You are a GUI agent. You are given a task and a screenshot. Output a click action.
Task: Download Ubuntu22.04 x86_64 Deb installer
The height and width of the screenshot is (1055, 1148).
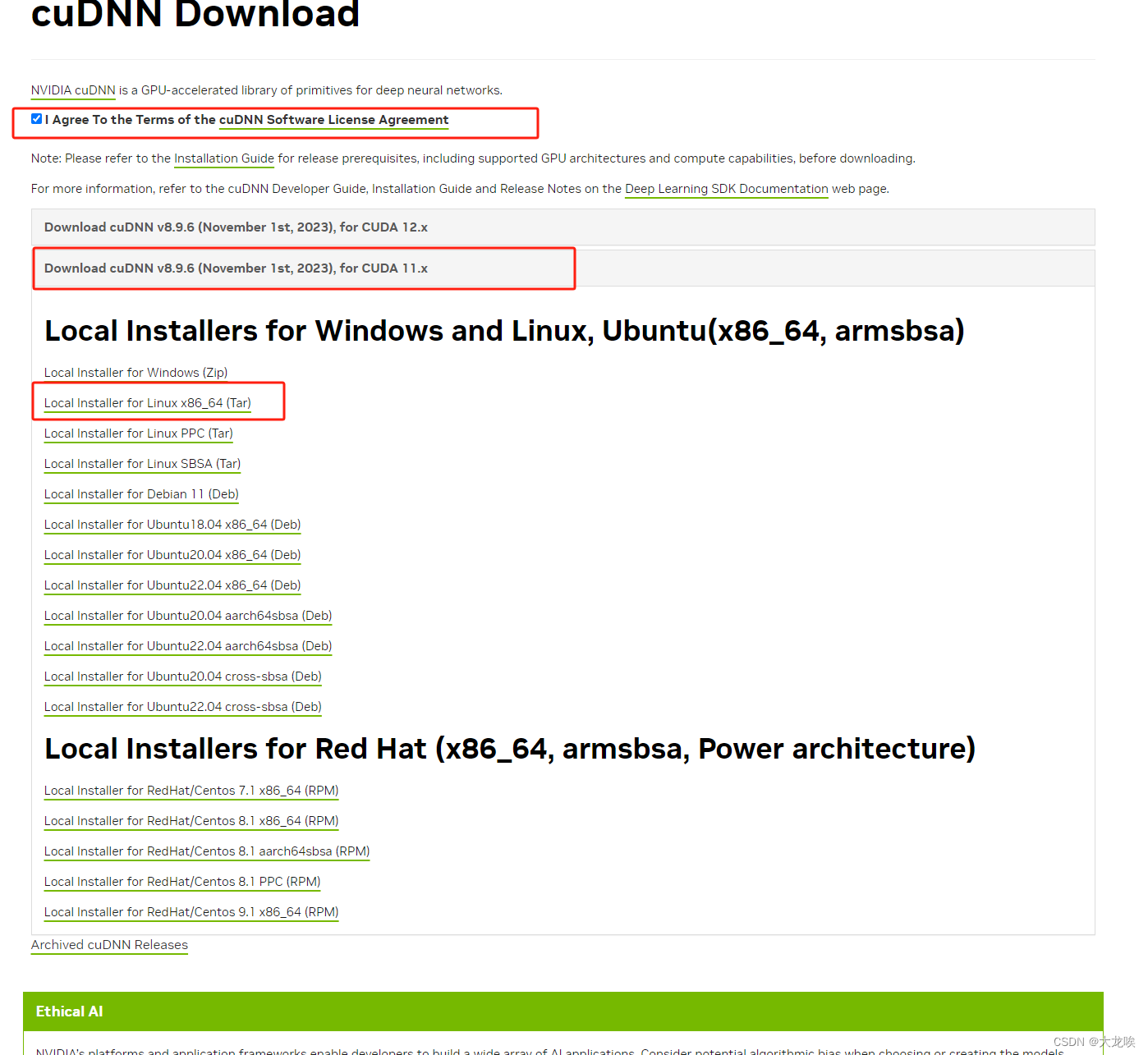click(172, 585)
